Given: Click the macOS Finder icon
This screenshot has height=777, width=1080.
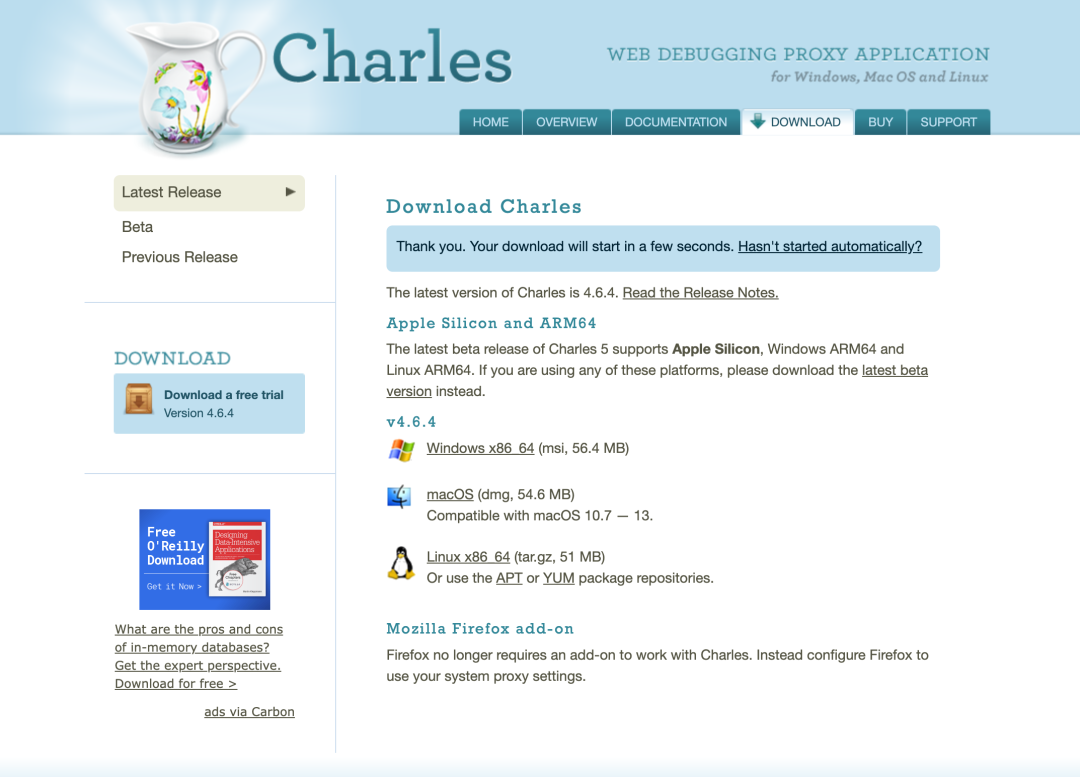Looking at the screenshot, I should [399, 497].
